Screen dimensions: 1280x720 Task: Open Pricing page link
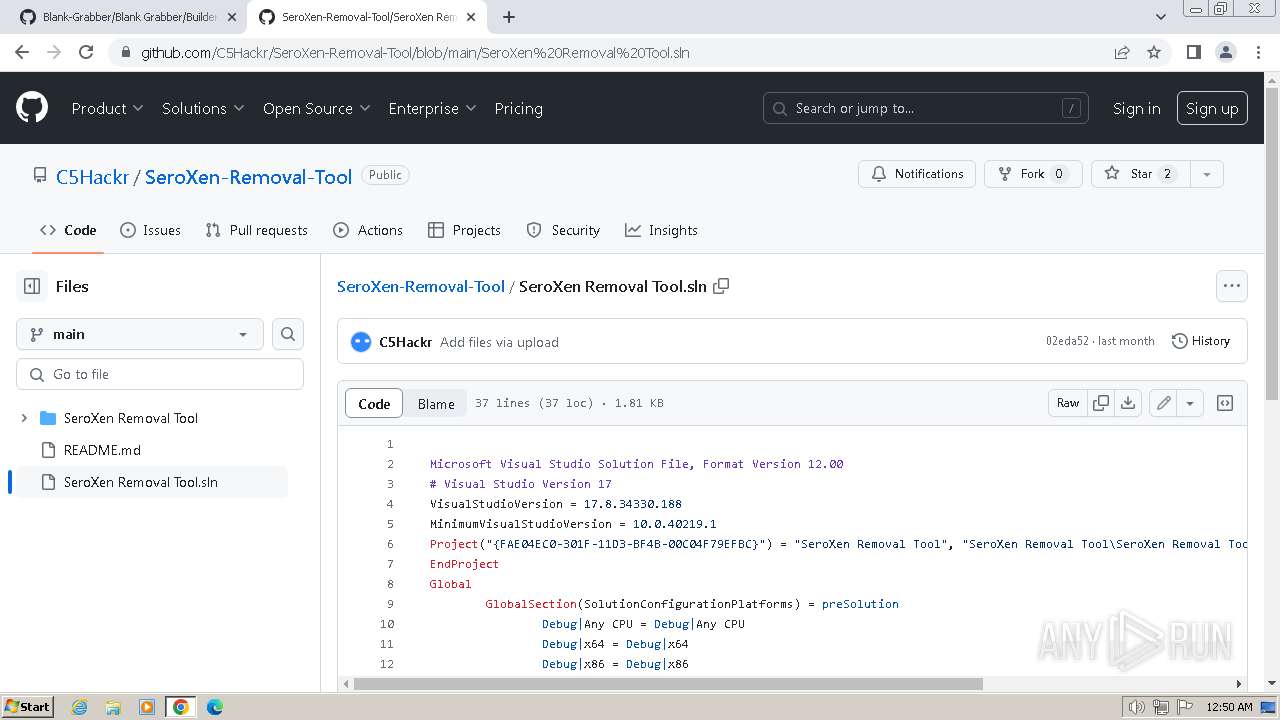coord(518,108)
